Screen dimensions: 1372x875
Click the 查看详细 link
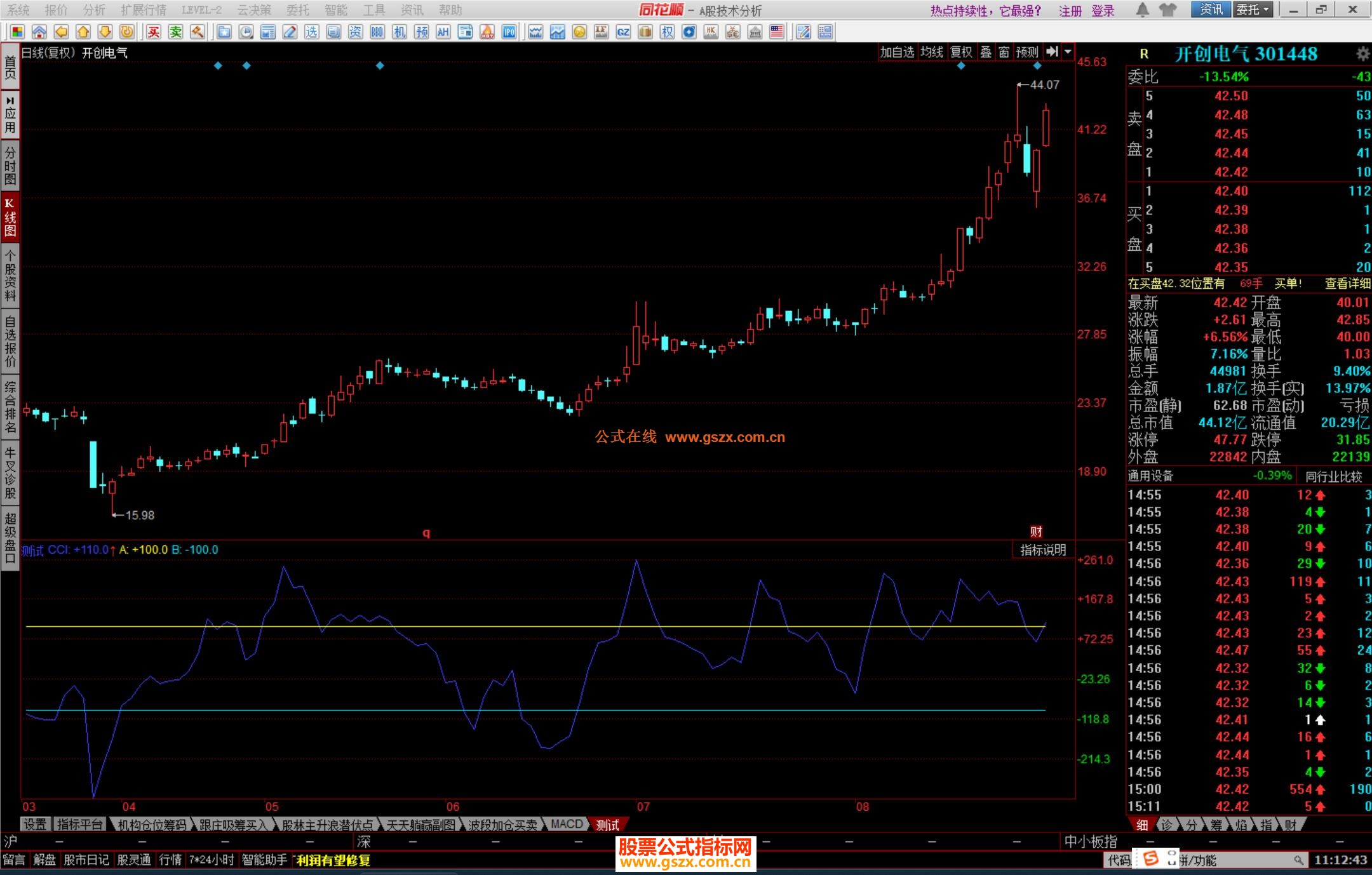1347,284
